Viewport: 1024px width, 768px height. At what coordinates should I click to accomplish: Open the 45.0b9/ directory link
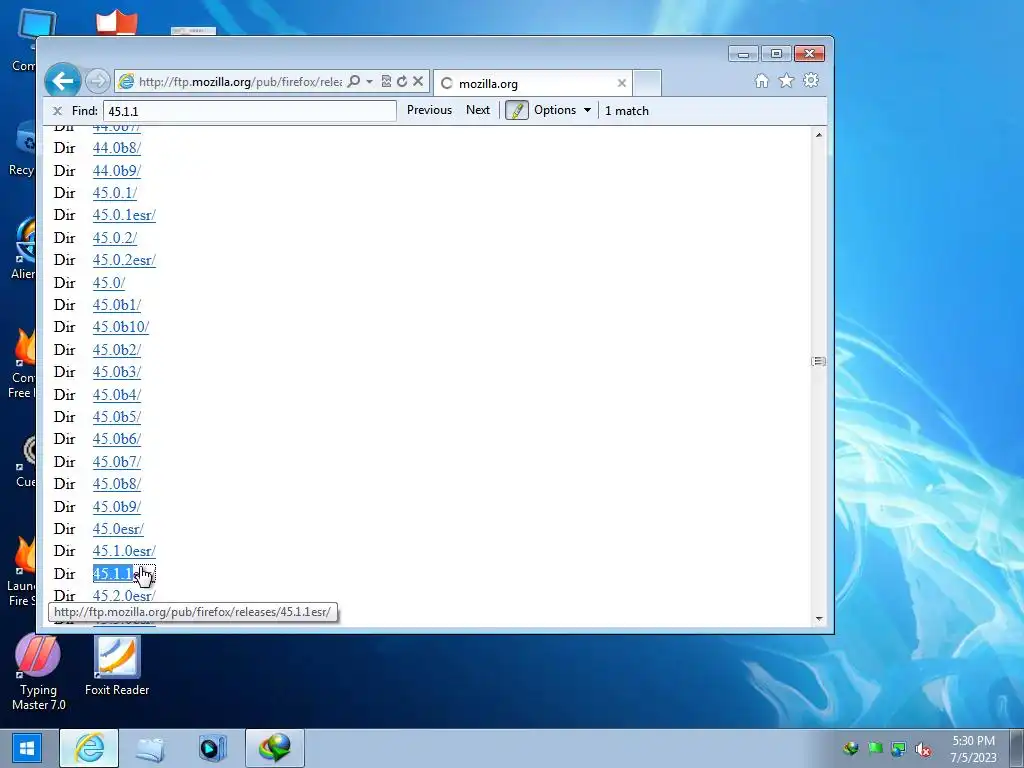click(x=117, y=507)
